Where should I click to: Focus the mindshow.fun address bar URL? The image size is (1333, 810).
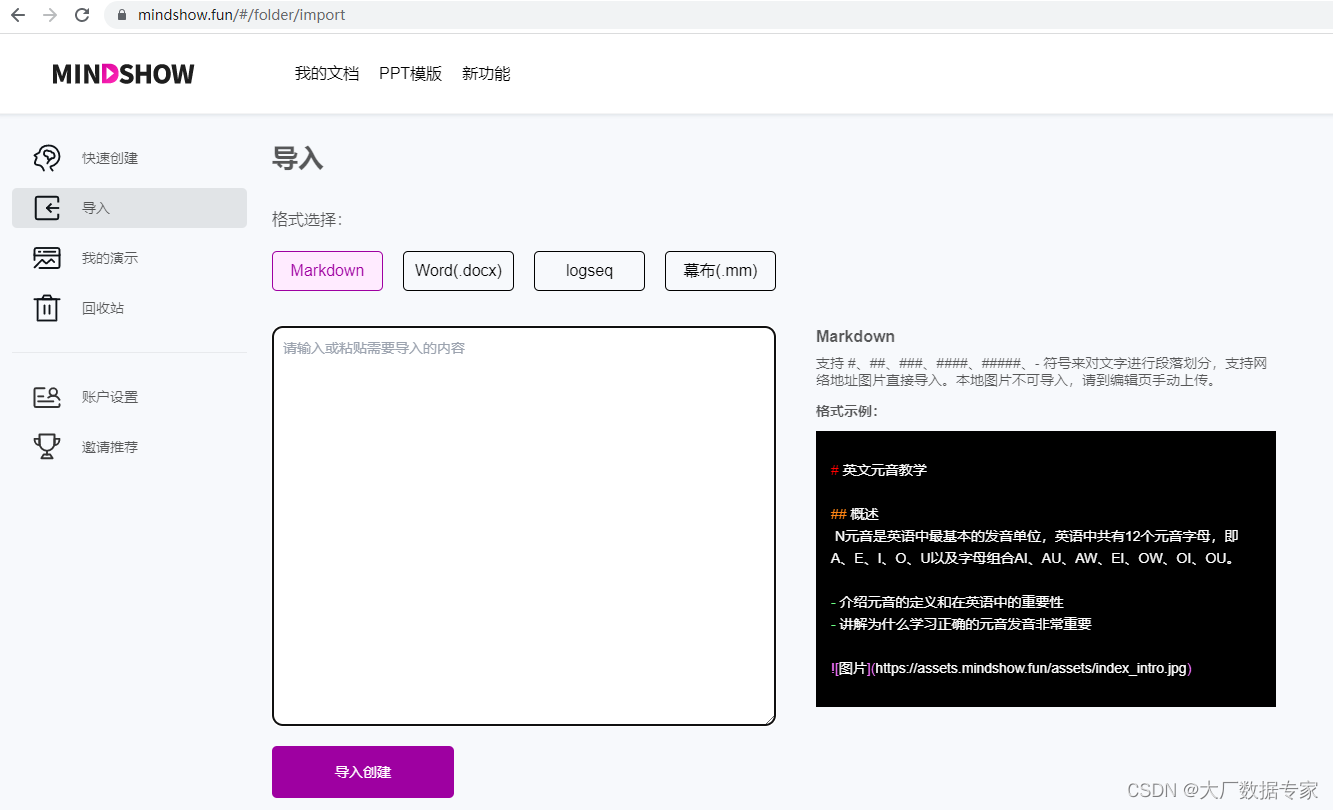[242, 15]
